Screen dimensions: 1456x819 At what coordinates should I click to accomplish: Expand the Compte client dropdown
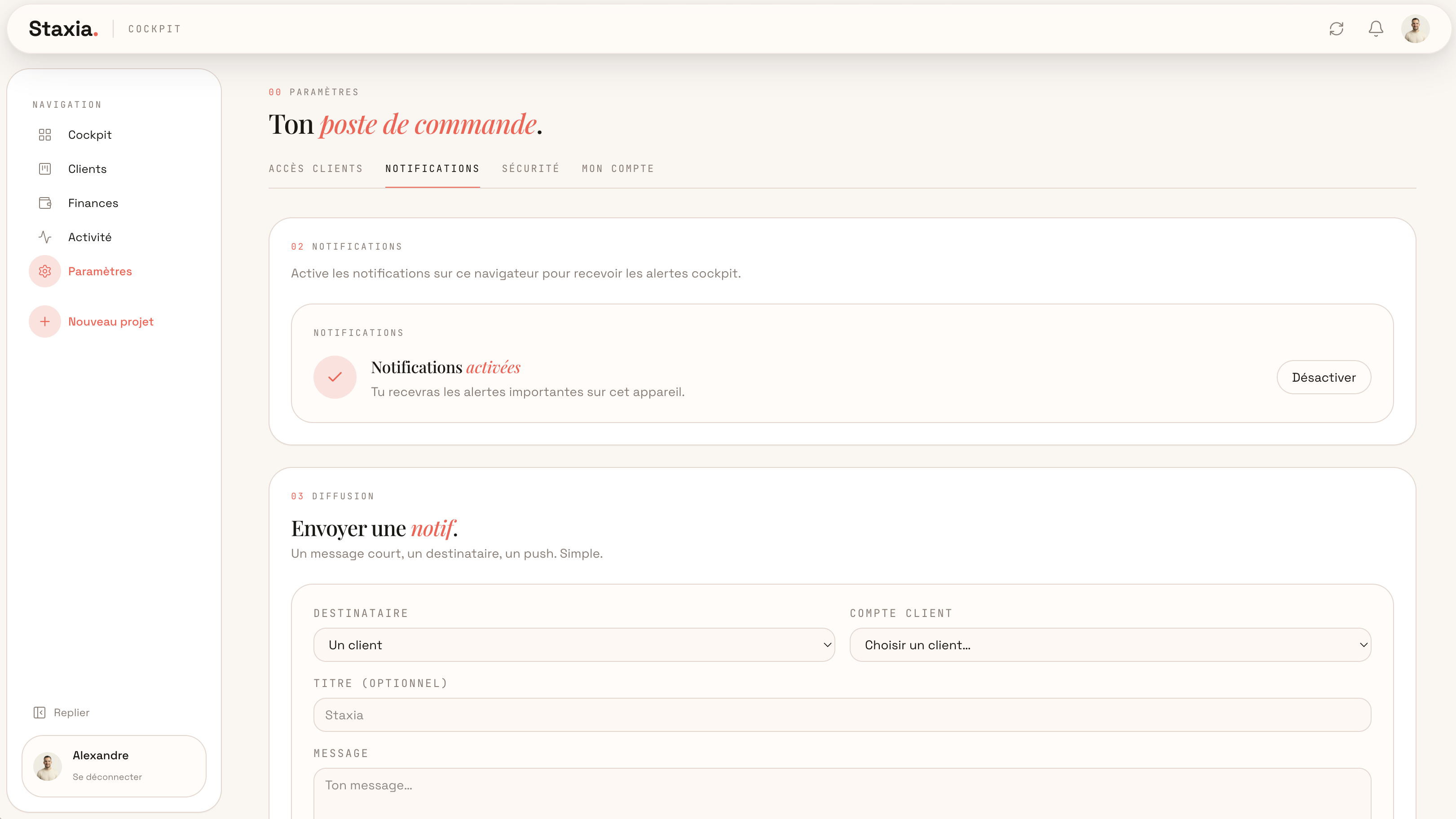tap(1110, 645)
